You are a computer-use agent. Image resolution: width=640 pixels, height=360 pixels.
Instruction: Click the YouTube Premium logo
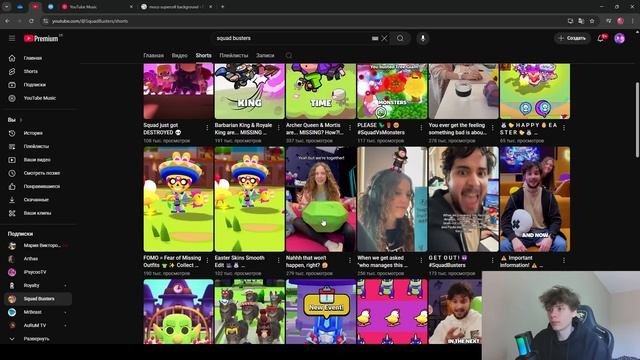(x=41, y=38)
